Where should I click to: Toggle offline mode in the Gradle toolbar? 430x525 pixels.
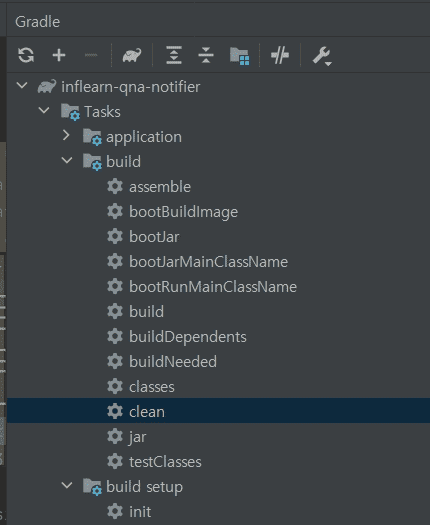pyautogui.click(x=280, y=55)
